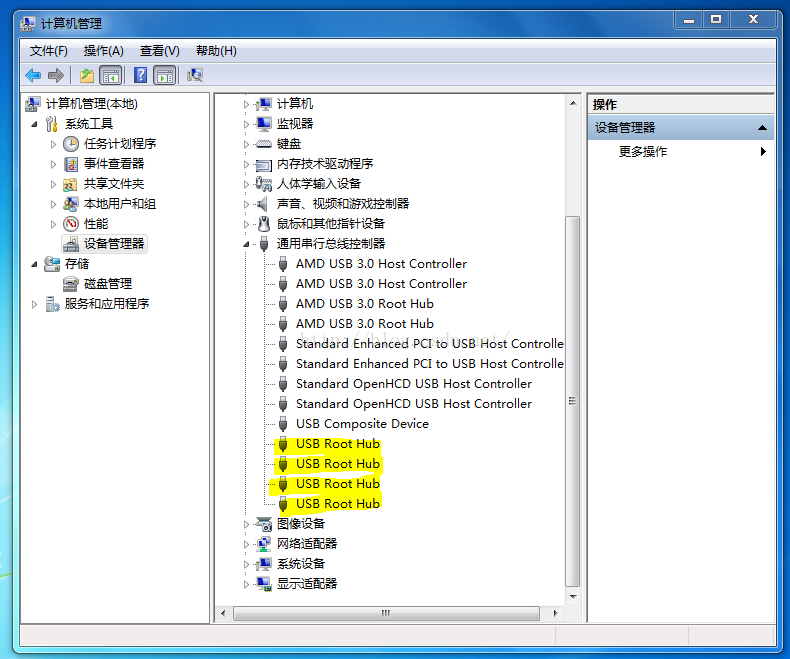Select 磁盘管理 label in the left tree
The width and height of the screenshot is (790, 659).
point(108,284)
